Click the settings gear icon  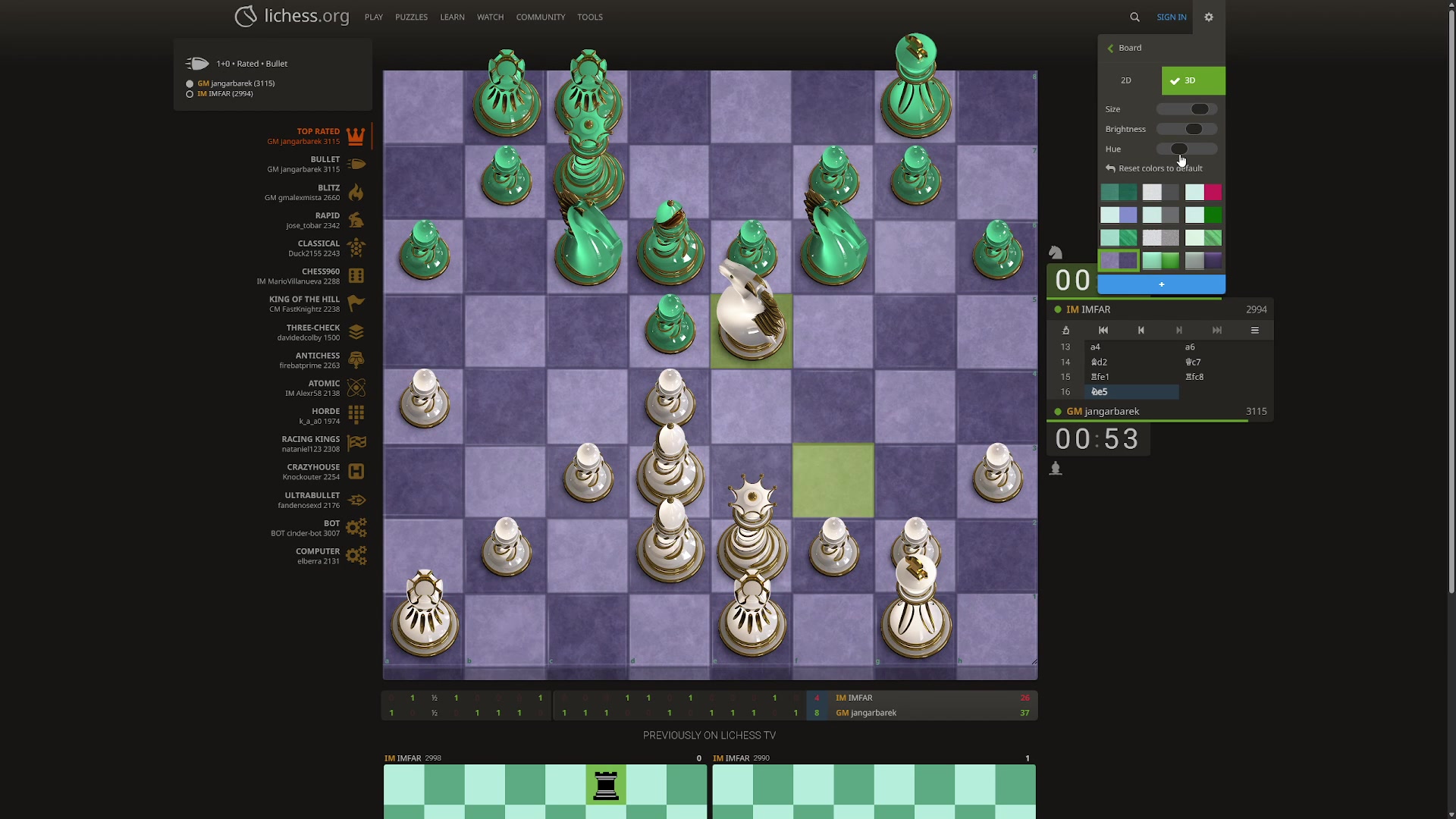(x=1209, y=17)
